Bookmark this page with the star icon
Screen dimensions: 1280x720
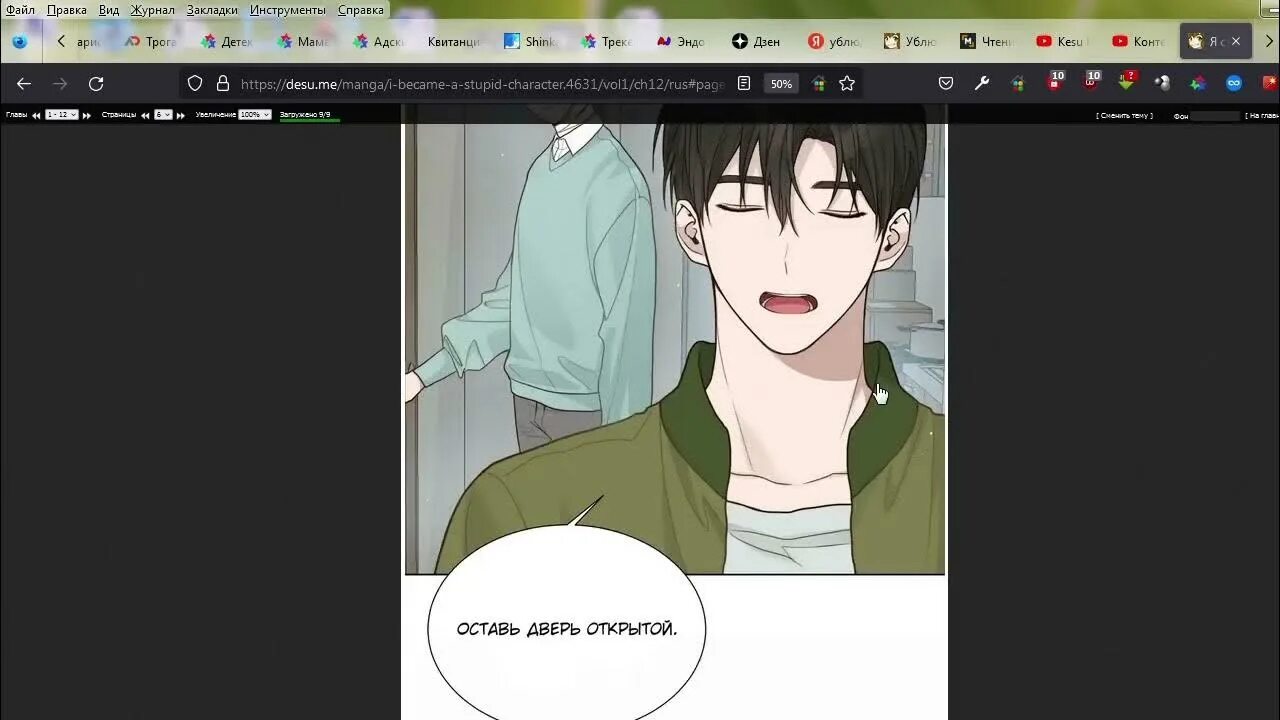(x=847, y=84)
